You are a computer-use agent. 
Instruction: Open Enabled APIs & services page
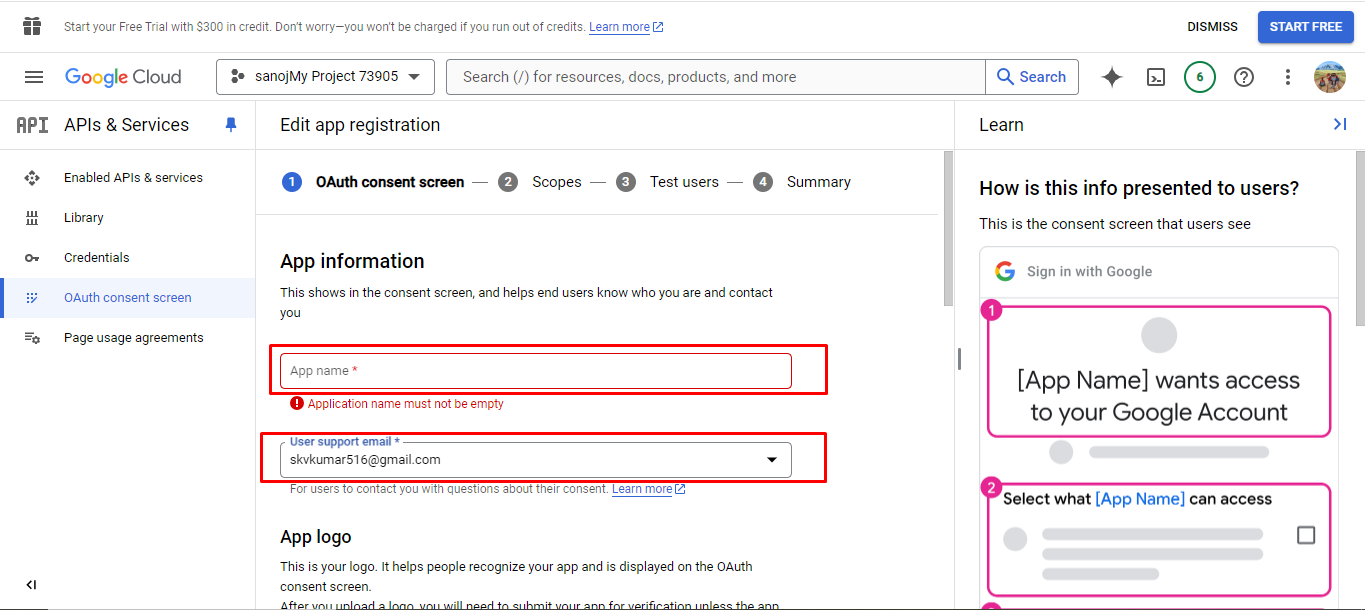133,178
